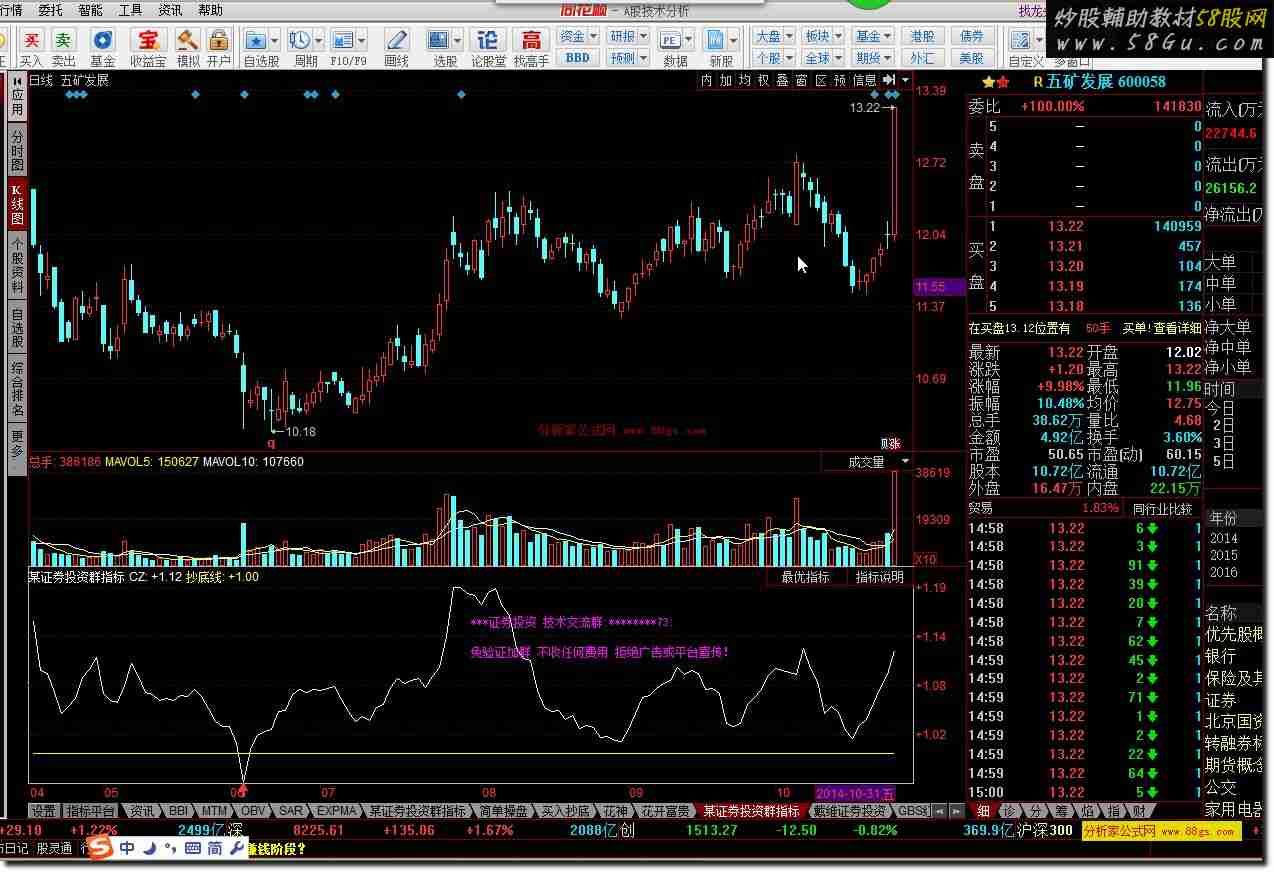1274x872 pixels.
Task: Toggle the 权 adjustment option
Action: point(764,80)
